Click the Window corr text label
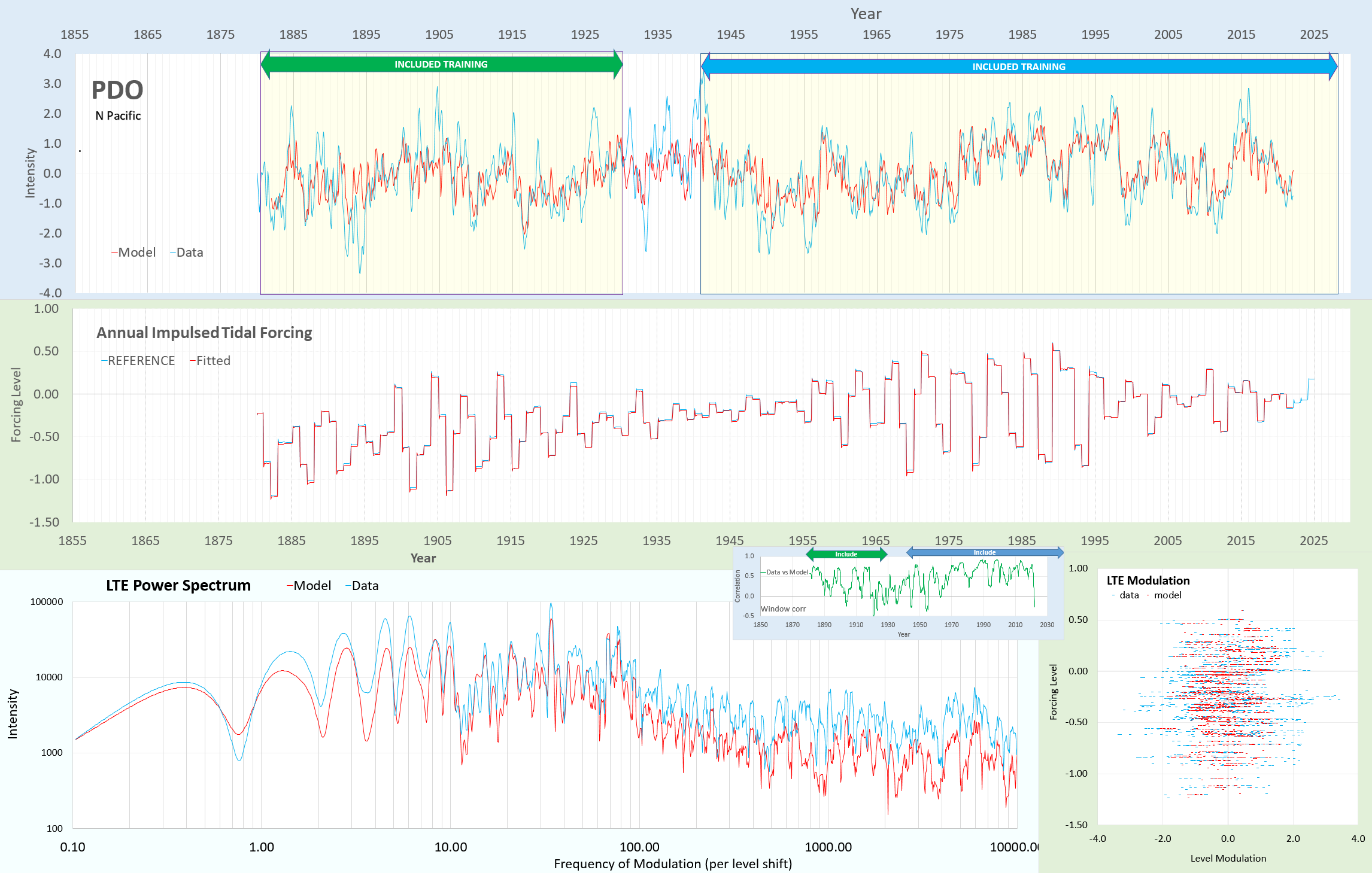The height and width of the screenshot is (873, 1372). click(783, 609)
